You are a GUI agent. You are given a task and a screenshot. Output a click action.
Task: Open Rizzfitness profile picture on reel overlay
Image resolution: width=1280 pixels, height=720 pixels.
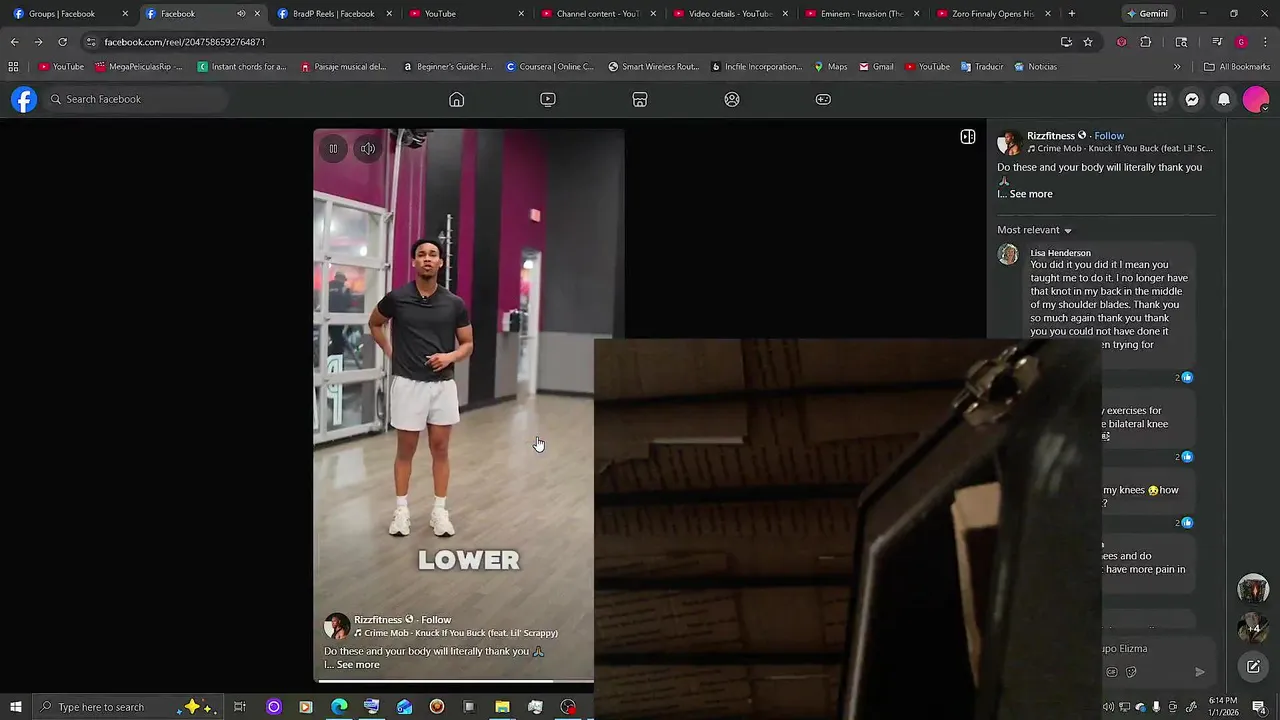[x=337, y=626]
